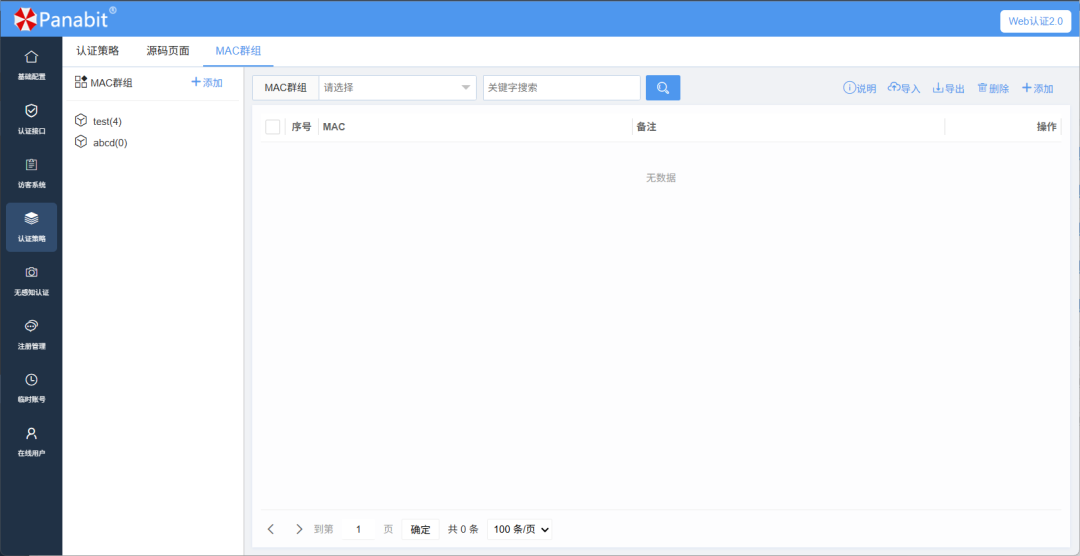This screenshot has height=556, width=1080.
Task: Open the 注册管理 chat bubble sidebar icon
Action: [x=31, y=326]
